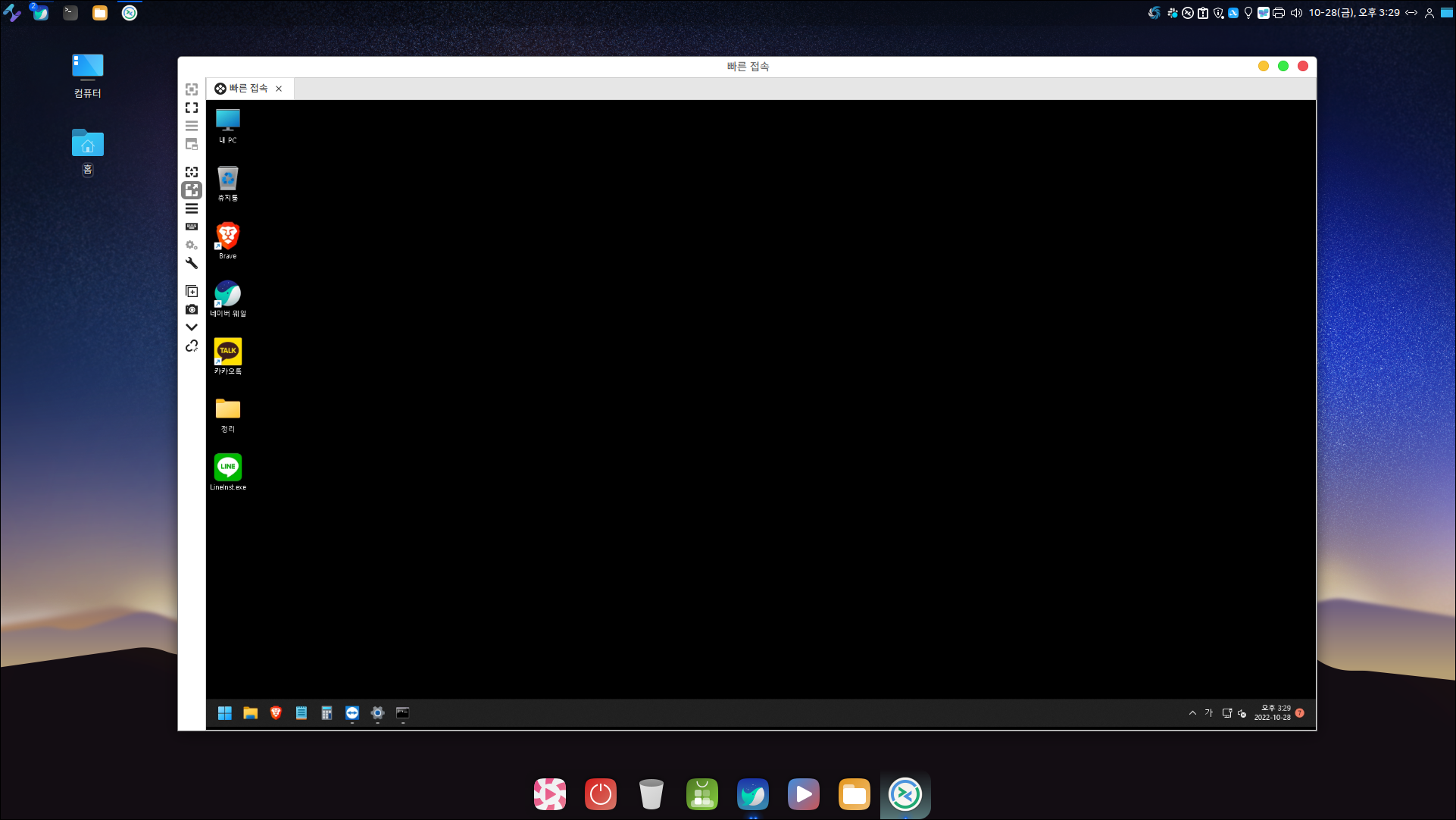This screenshot has height=820, width=1456.
Task: Toggle the highlighted scaled mode button
Action: click(x=192, y=190)
